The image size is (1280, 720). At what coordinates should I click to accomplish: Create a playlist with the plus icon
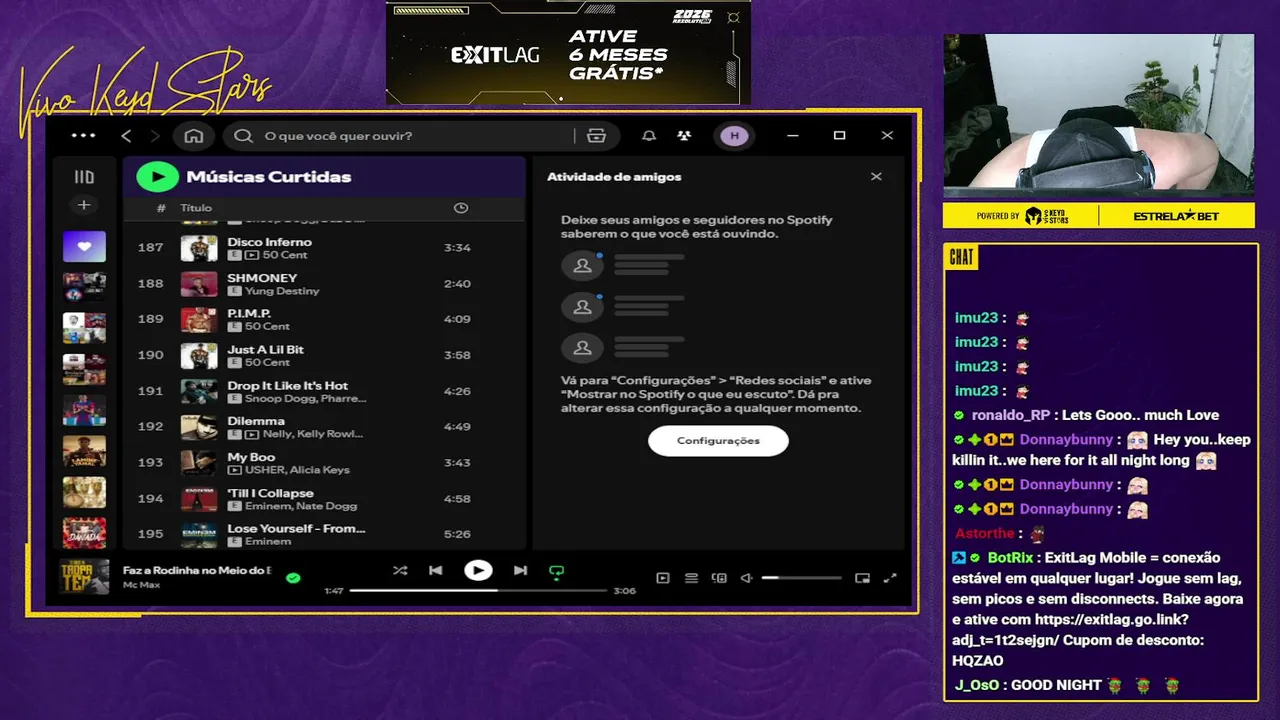pos(84,205)
